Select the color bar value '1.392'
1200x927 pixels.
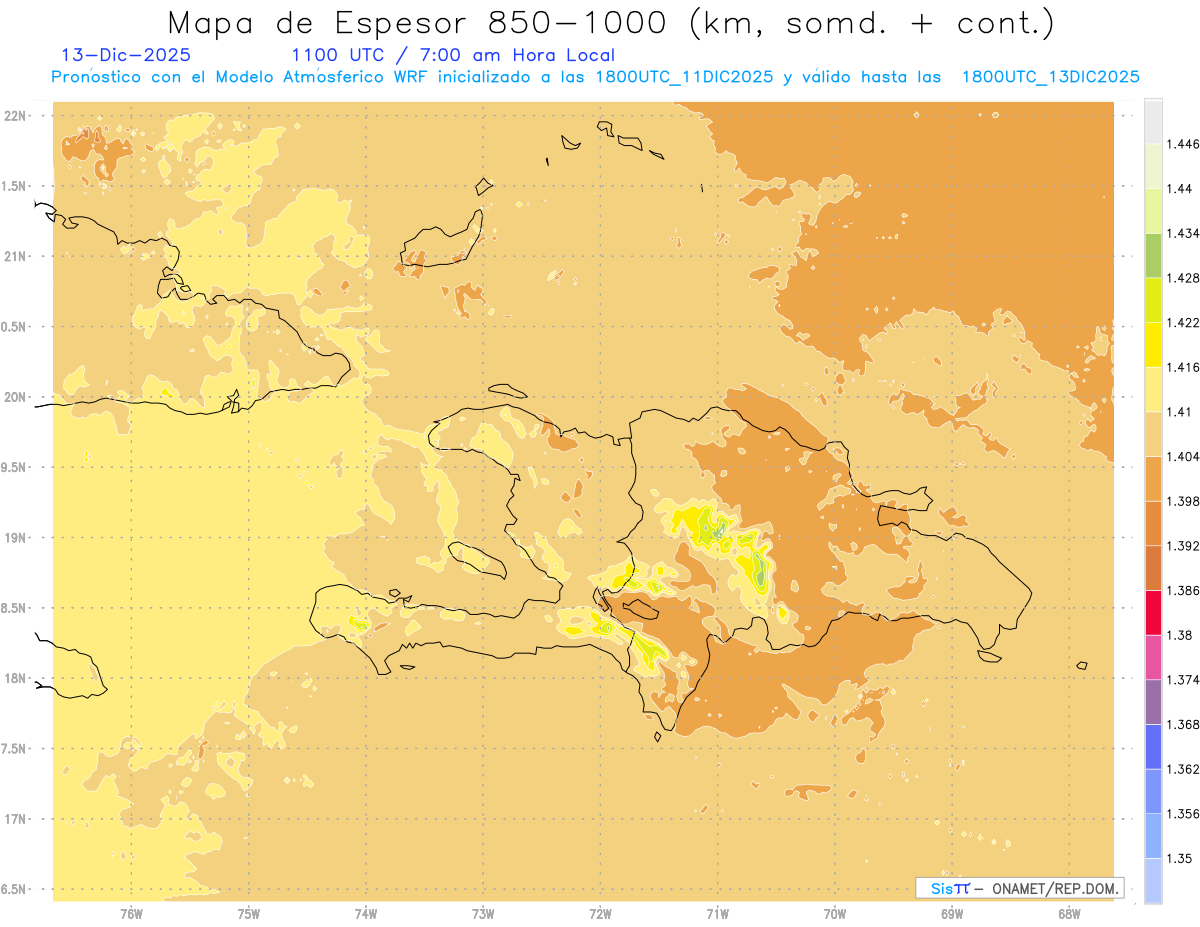pos(1183,546)
